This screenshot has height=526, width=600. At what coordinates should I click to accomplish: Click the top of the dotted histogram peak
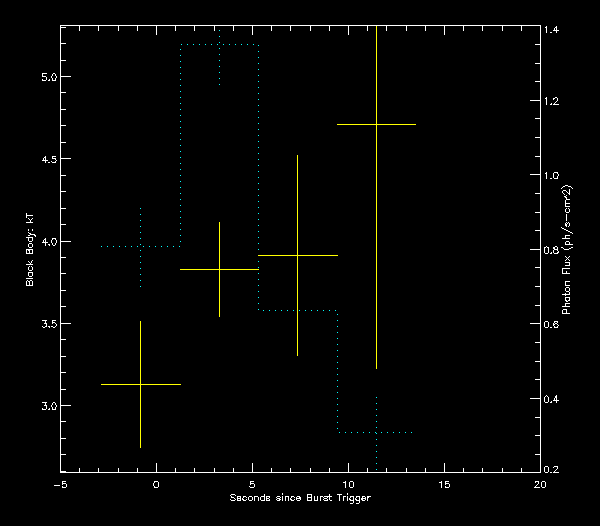pyautogui.click(x=219, y=44)
